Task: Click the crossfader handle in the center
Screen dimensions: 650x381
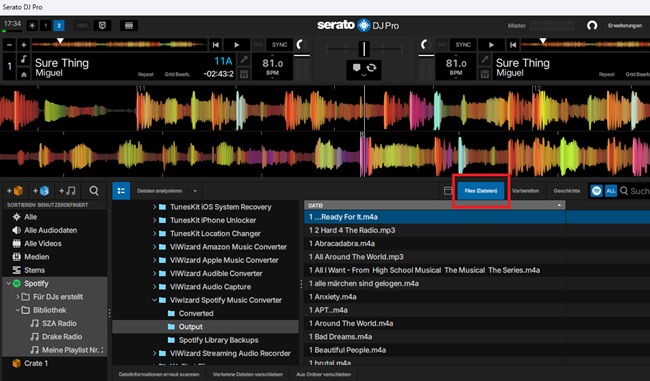Action: click(x=364, y=49)
